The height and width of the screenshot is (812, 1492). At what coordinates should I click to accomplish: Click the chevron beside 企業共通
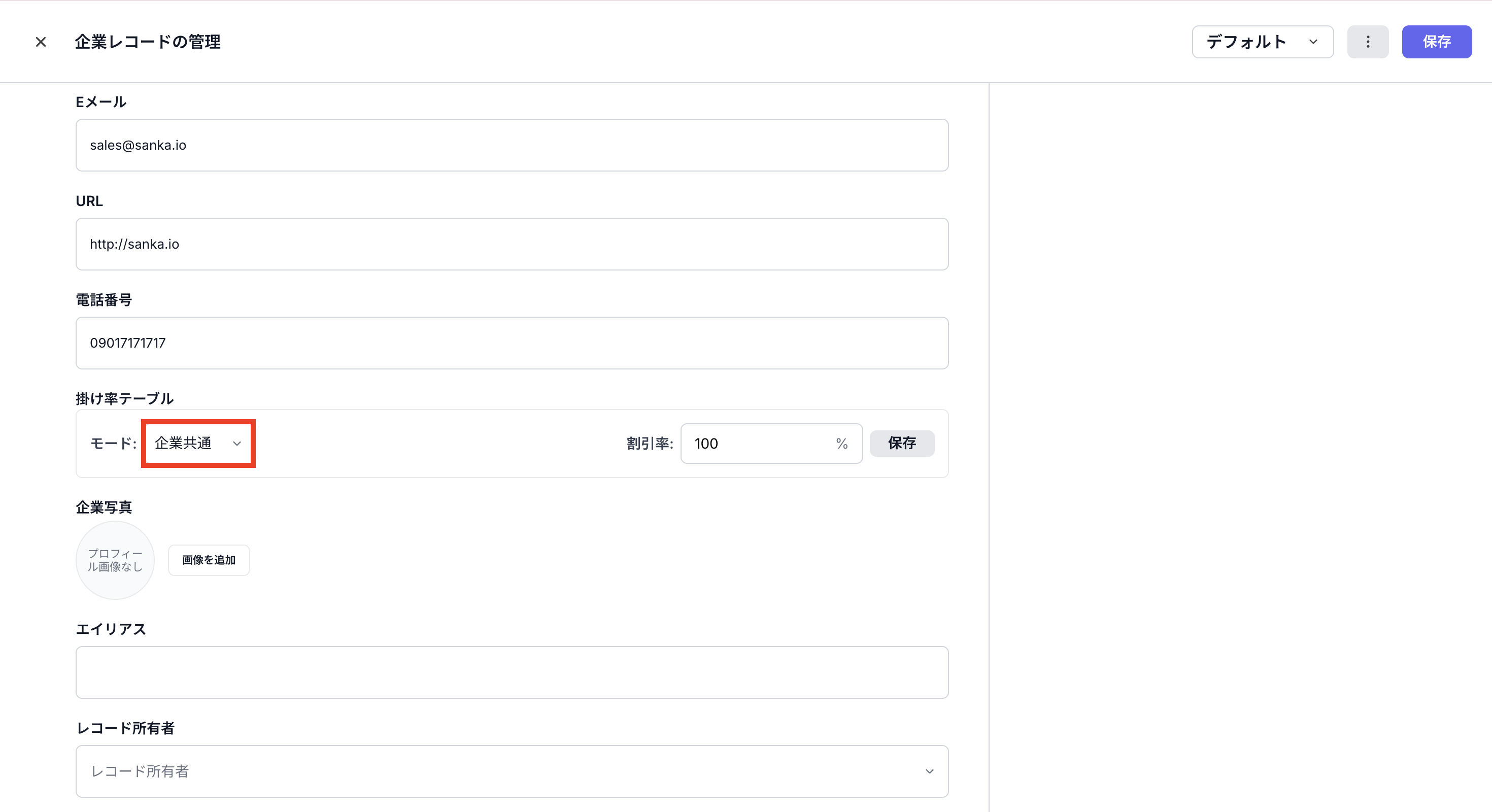coord(237,444)
